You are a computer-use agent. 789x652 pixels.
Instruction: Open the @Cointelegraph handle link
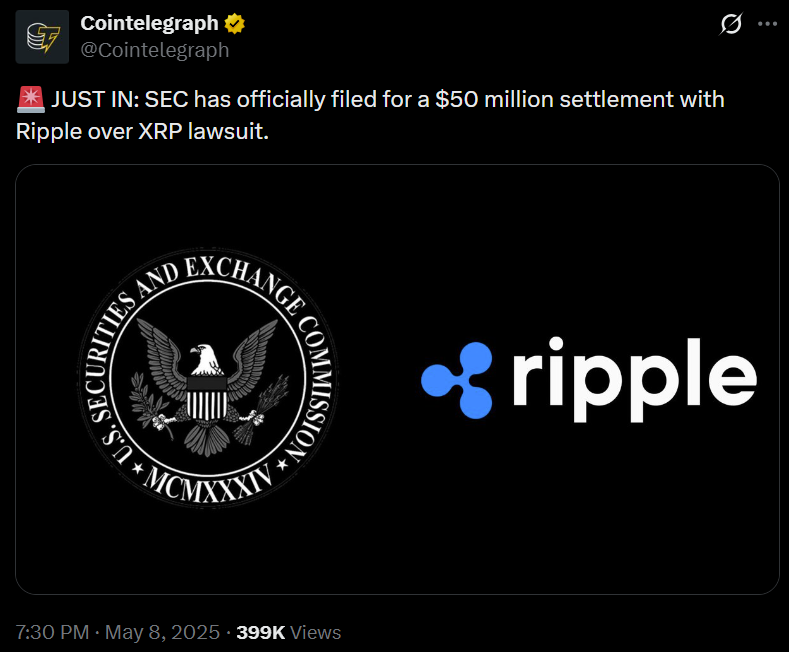point(155,49)
